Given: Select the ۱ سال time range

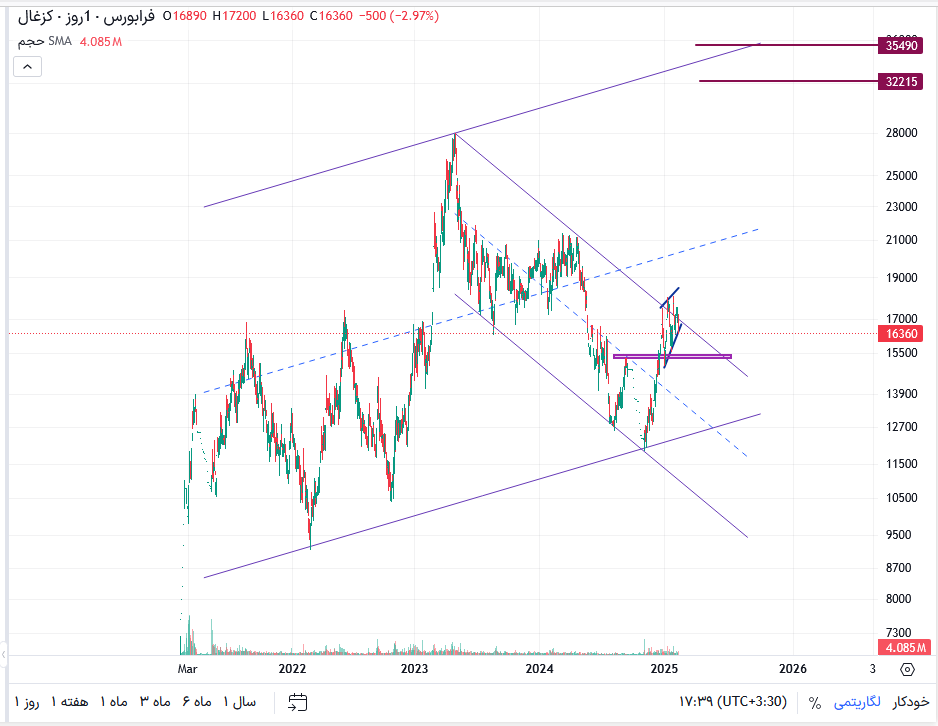Looking at the screenshot, I should click(x=240, y=701).
